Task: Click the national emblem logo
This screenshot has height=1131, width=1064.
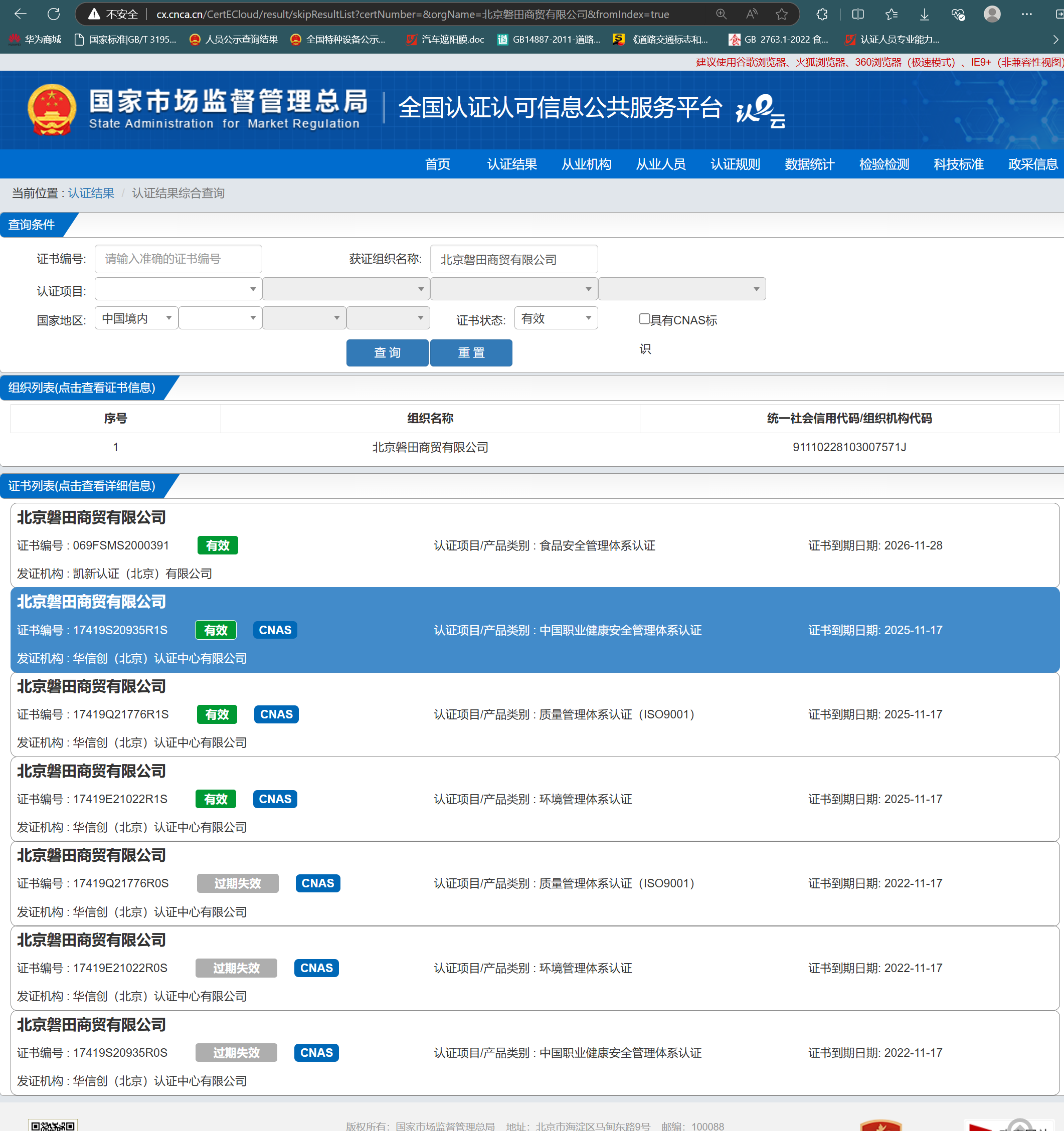Action: pos(52,109)
